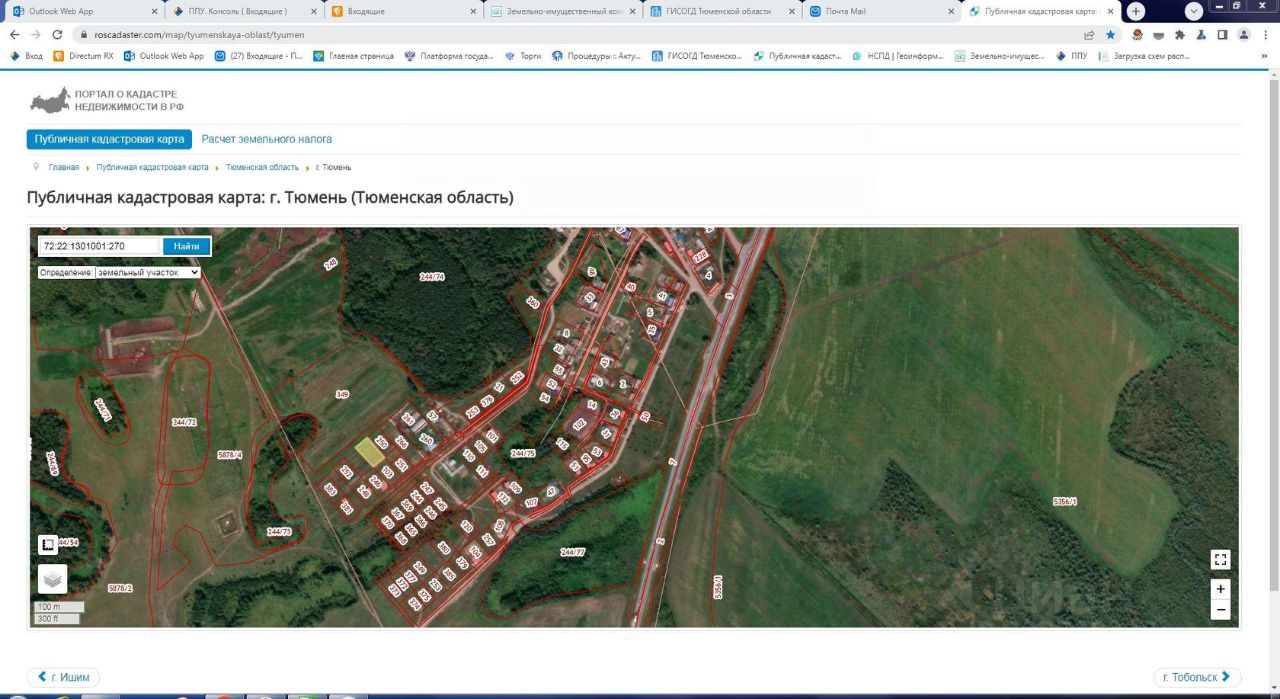Open Главная breadcrumb link
The height and width of the screenshot is (699, 1280).
click(64, 167)
